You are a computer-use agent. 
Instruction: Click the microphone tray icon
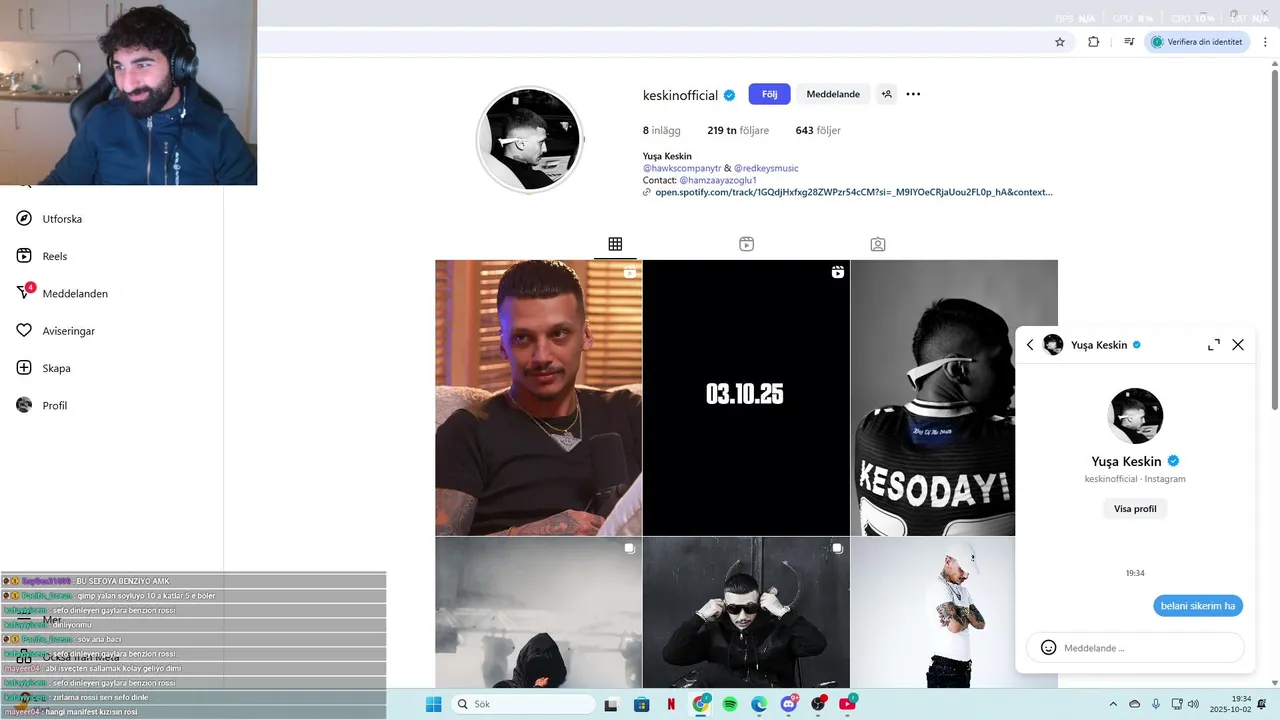1156,704
